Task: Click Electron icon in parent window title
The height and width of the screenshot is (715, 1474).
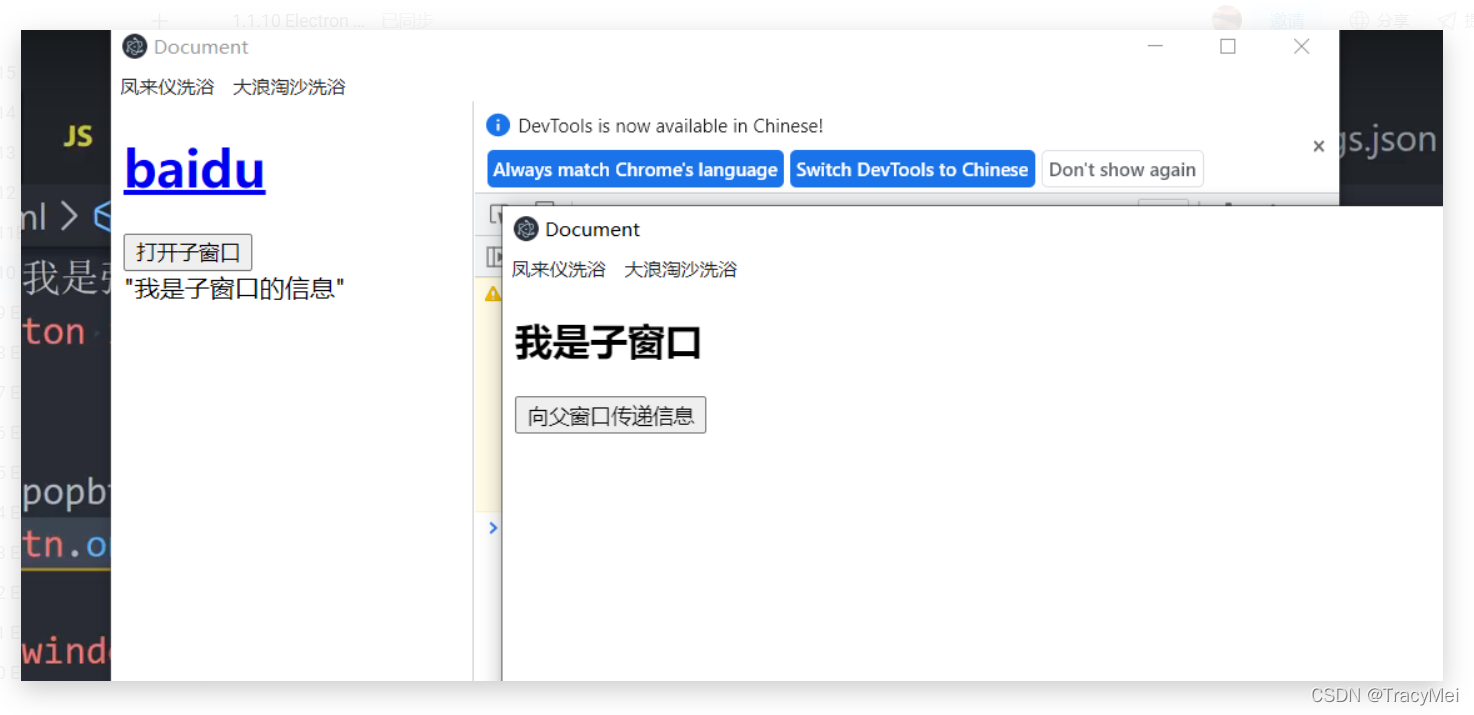Action: pos(134,46)
